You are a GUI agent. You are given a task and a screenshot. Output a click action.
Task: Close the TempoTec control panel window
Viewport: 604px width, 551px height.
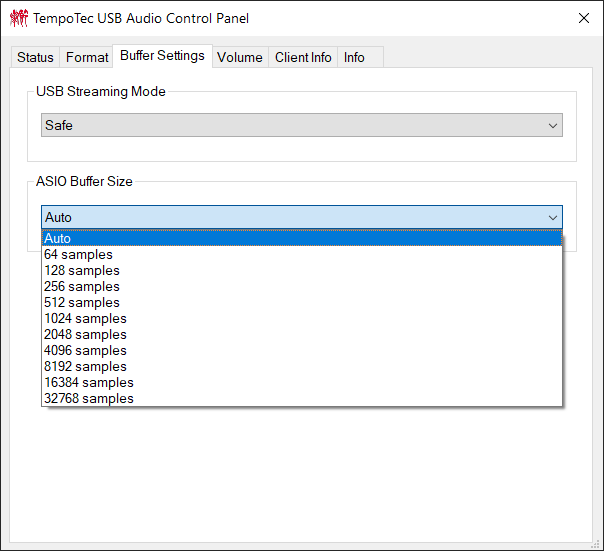(584, 18)
